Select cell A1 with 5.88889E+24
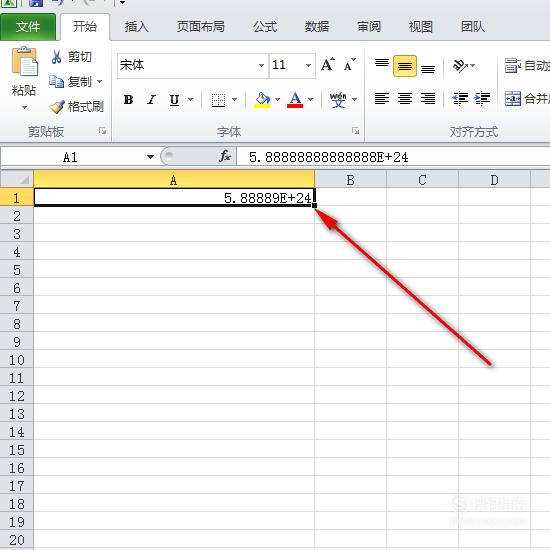The height and width of the screenshot is (550, 550). [x=174, y=197]
